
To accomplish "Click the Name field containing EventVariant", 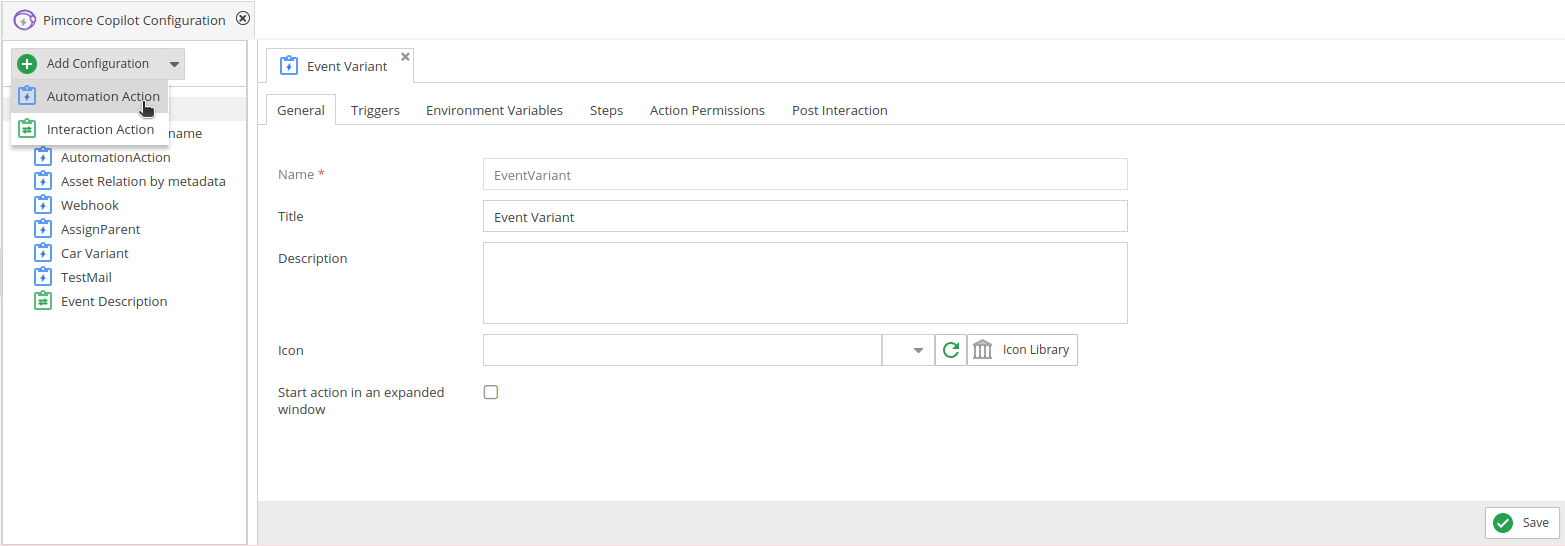I will point(805,174).
